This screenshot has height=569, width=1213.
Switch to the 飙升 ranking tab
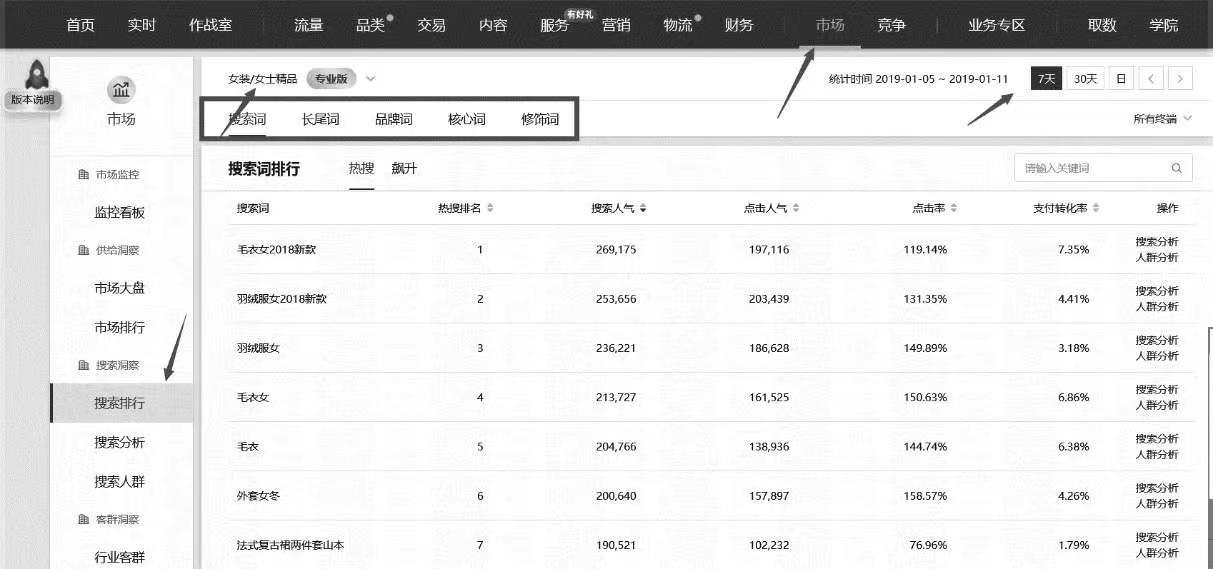pos(405,168)
